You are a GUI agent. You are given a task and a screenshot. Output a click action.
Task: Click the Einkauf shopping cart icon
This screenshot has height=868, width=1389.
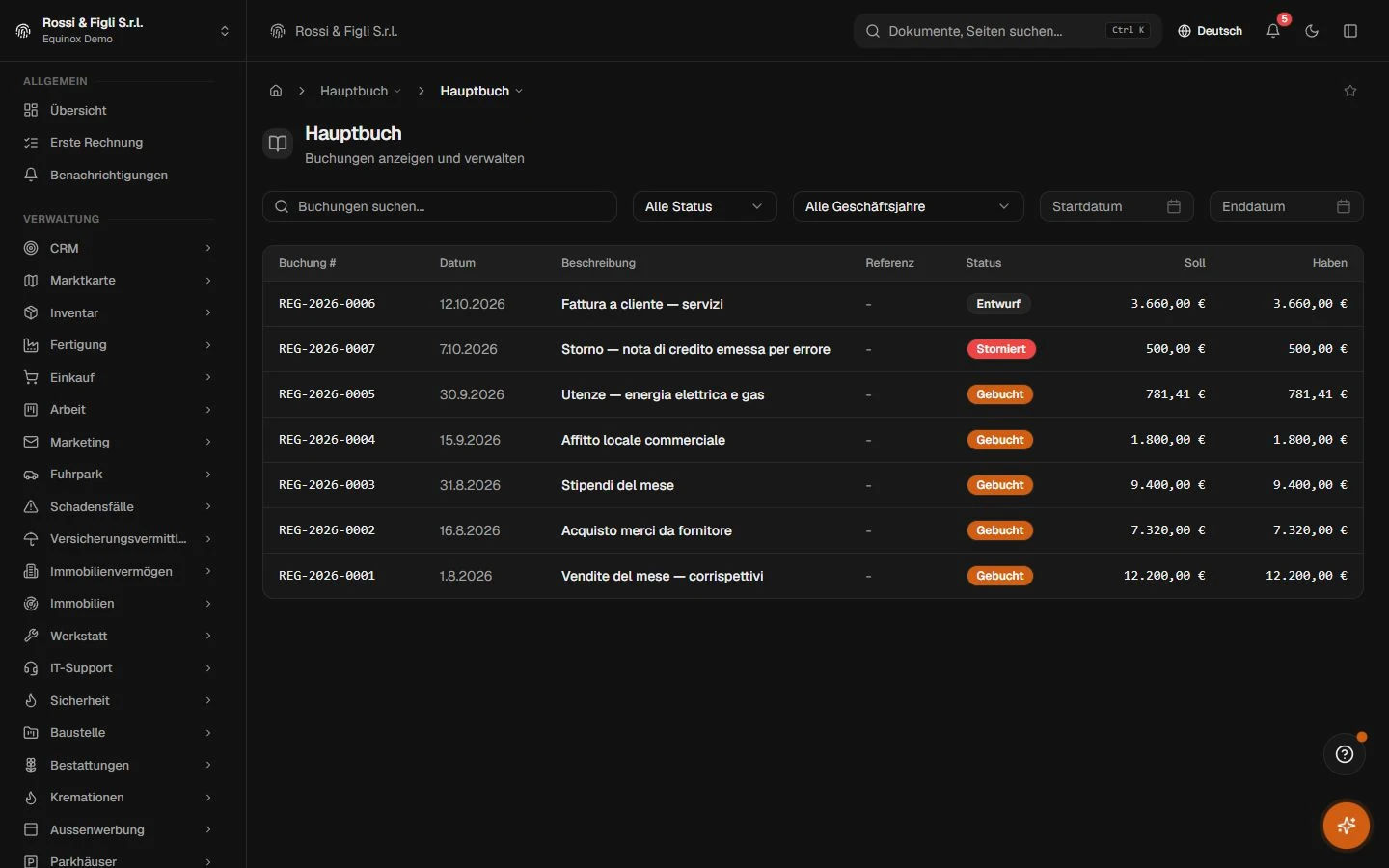[x=31, y=377]
